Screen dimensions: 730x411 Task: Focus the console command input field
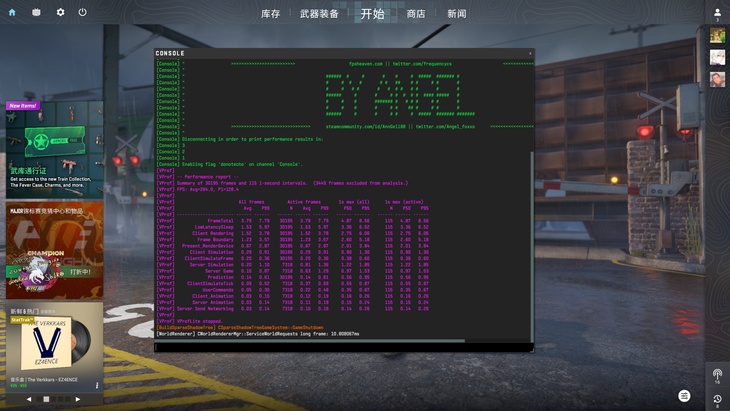[344, 347]
